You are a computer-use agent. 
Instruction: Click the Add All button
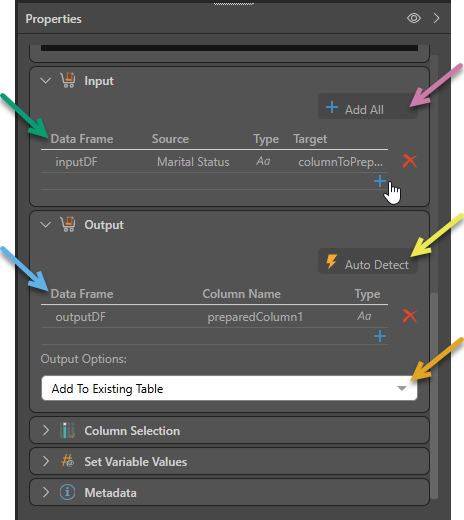point(368,107)
